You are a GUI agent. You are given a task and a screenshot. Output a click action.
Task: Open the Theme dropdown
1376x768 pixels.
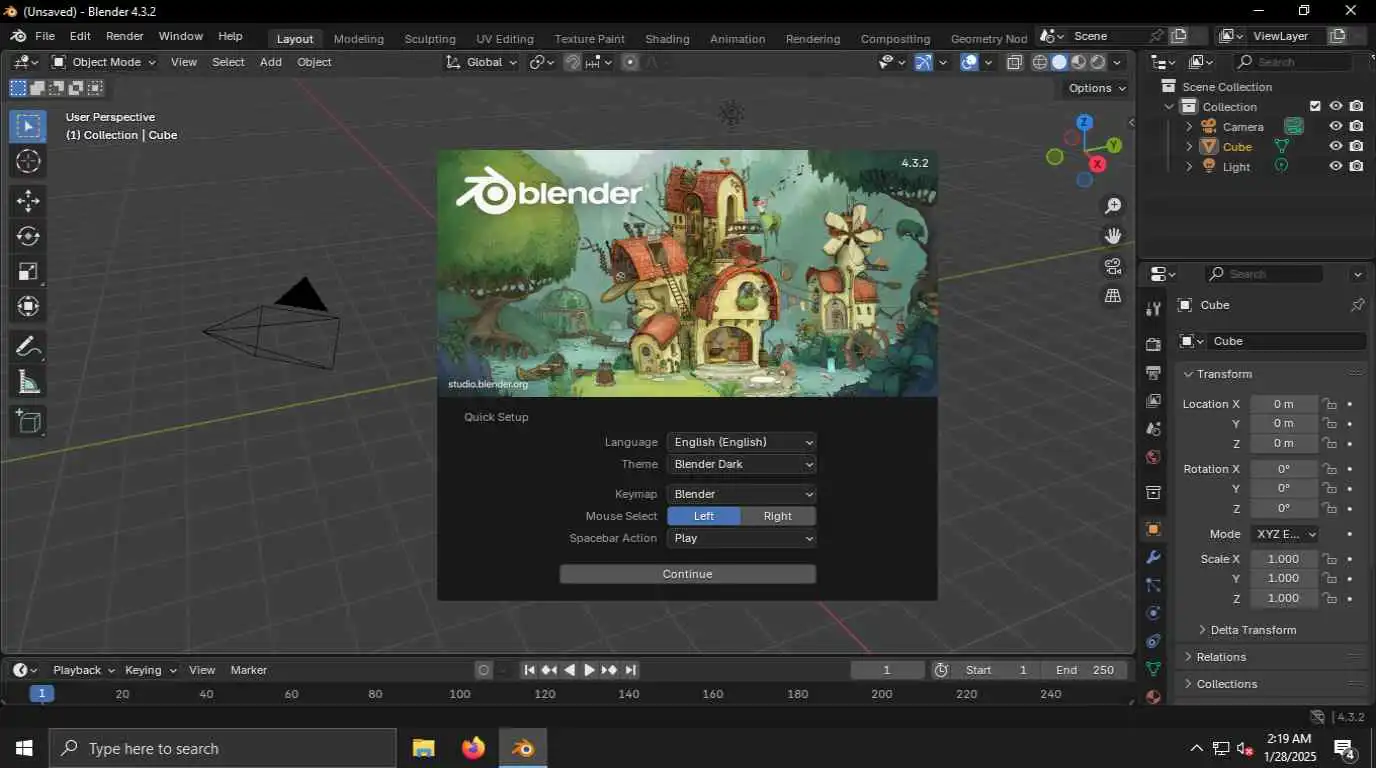741,464
